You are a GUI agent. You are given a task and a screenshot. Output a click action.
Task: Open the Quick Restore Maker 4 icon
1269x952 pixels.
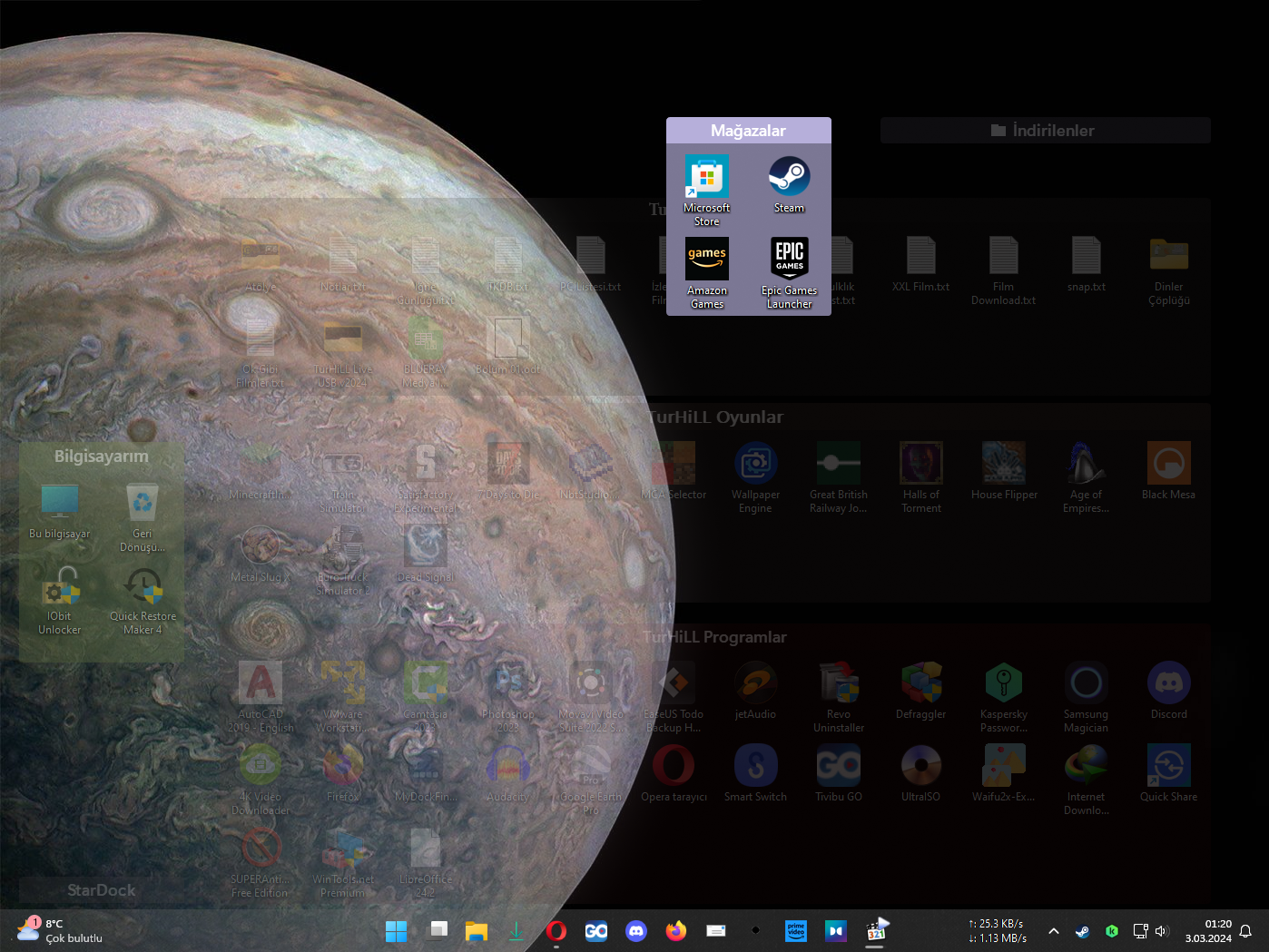tap(143, 599)
